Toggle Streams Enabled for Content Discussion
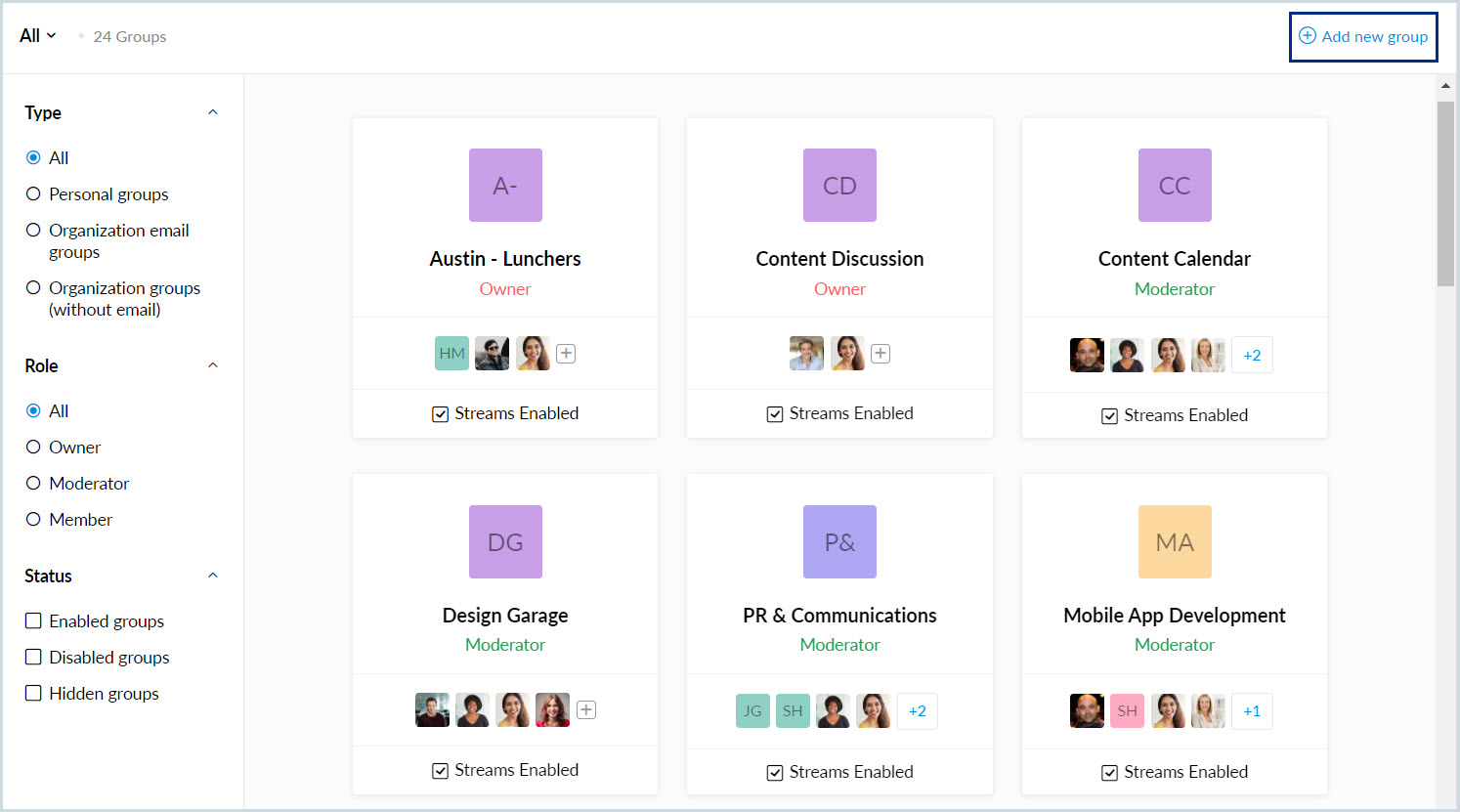The image size is (1460, 812). click(775, 414)
